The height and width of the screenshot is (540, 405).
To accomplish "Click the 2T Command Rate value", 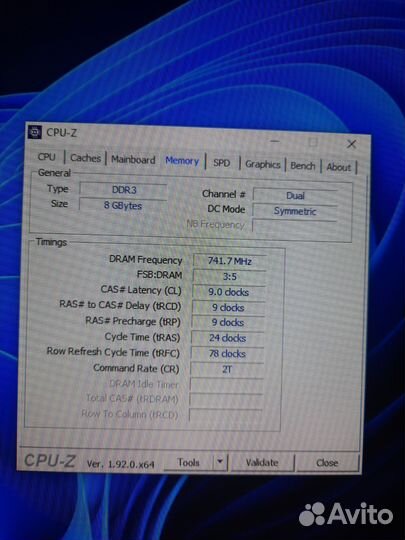I will [x=227, y=370].
